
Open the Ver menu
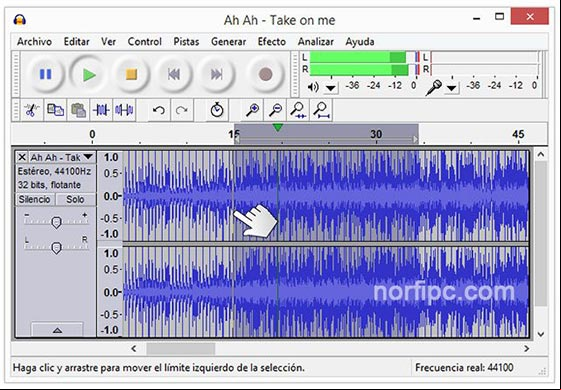(x=108, y=42)
